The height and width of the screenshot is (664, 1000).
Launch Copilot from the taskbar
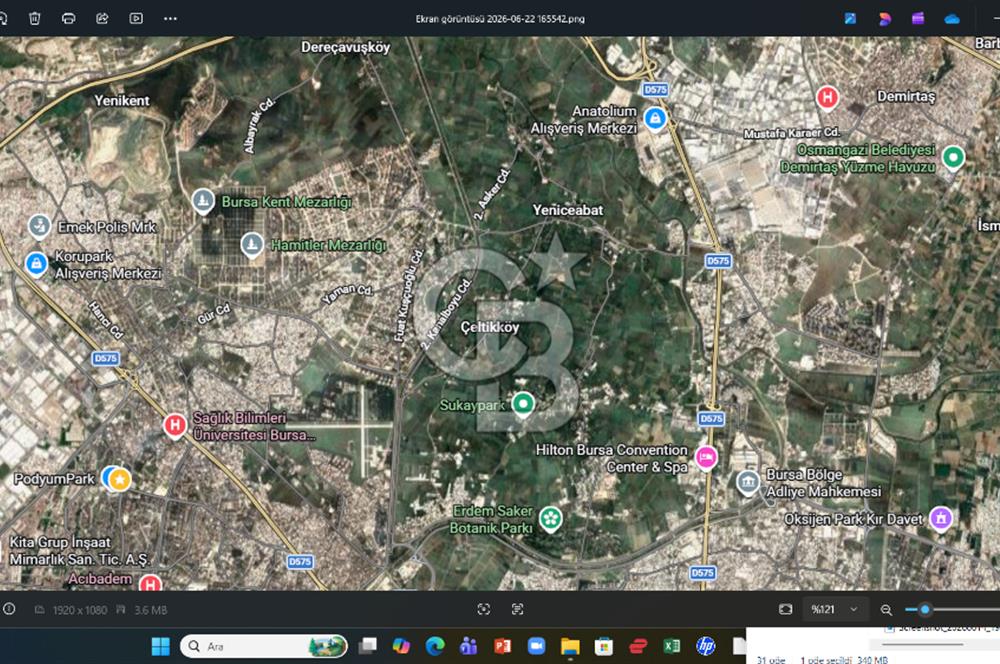(x=401, y=646)
